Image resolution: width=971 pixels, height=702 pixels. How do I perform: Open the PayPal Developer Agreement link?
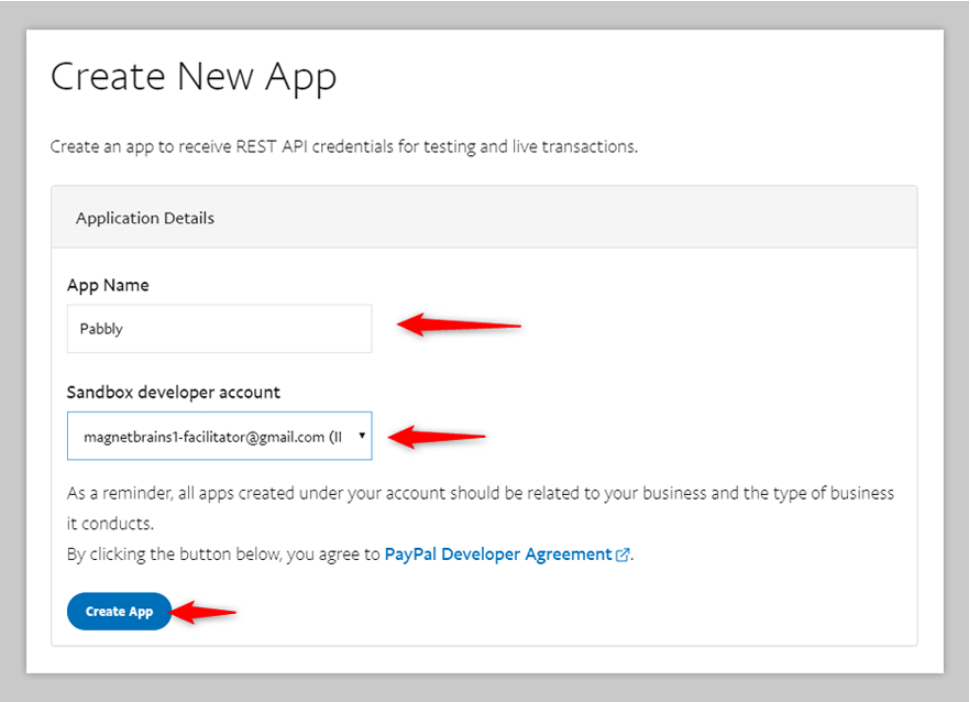coord(498,554)
